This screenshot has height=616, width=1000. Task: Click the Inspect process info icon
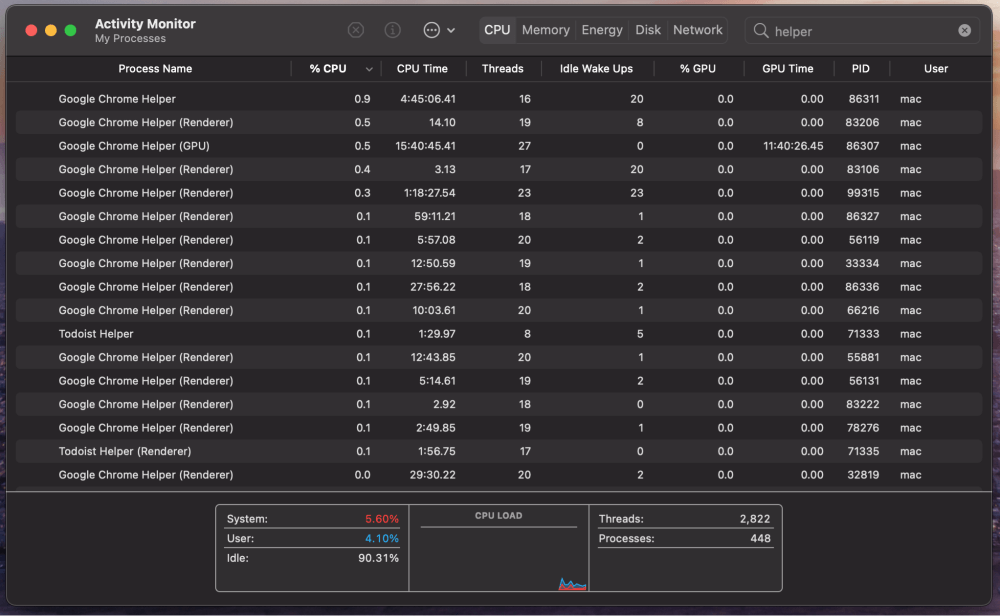pos(393,30)
